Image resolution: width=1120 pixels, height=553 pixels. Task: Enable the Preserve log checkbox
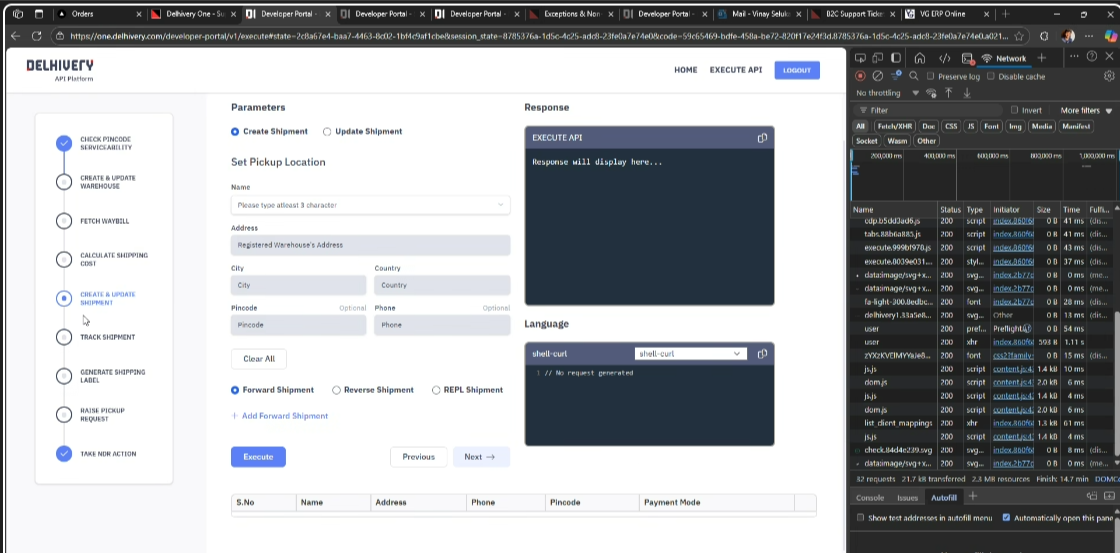click(931, 76)
